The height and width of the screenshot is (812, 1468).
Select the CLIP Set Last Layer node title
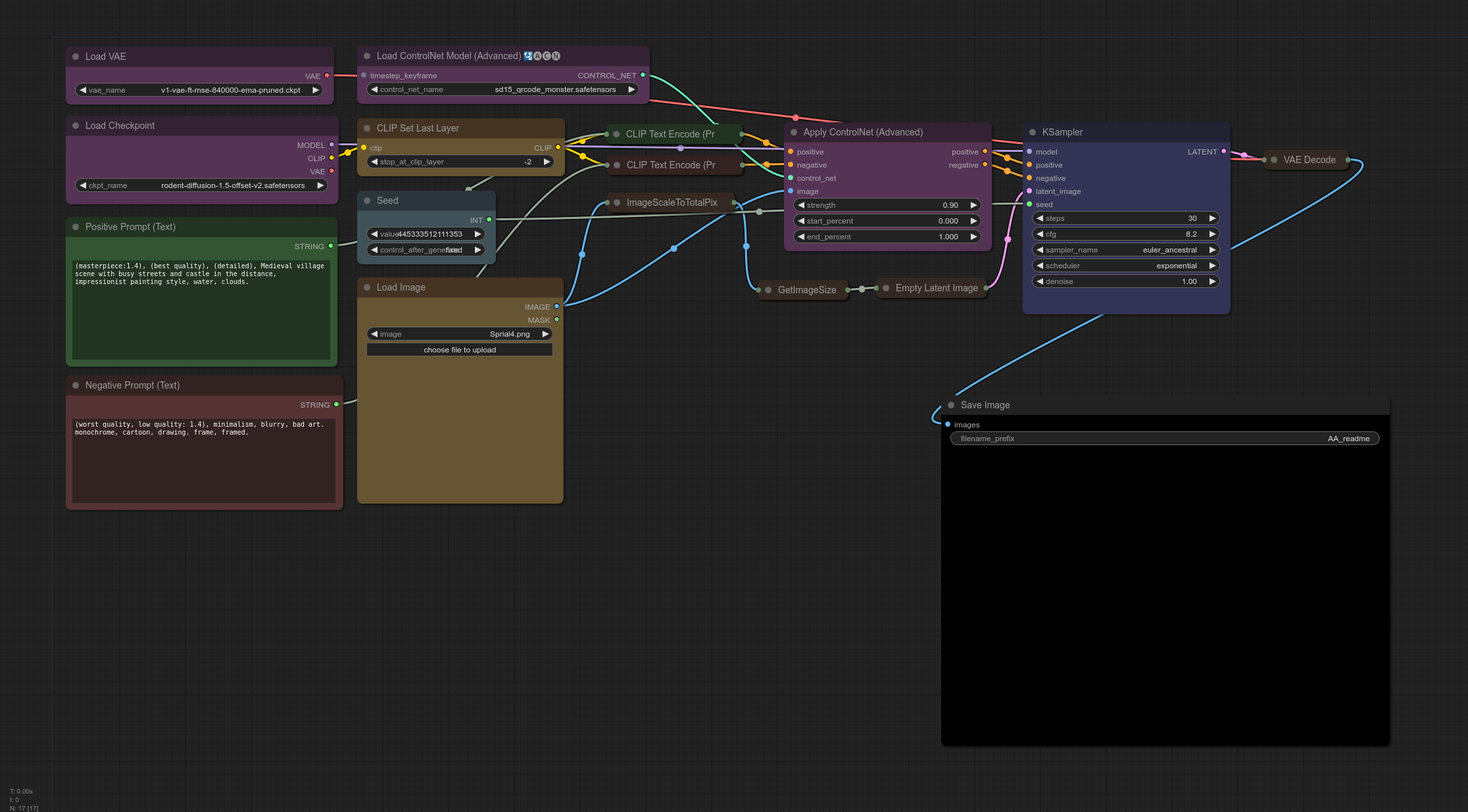tap(418, 128)
